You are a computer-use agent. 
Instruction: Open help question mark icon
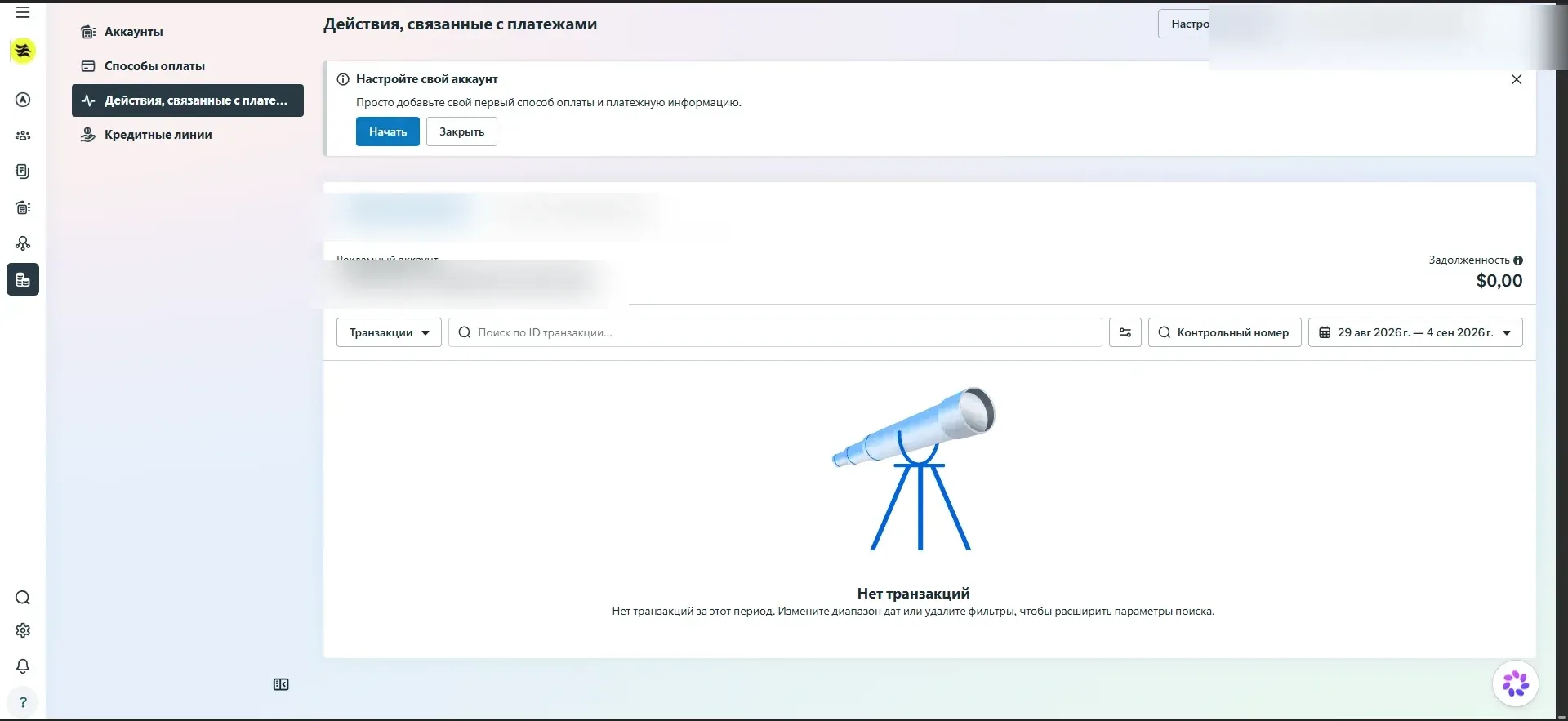tap(23, 702)
